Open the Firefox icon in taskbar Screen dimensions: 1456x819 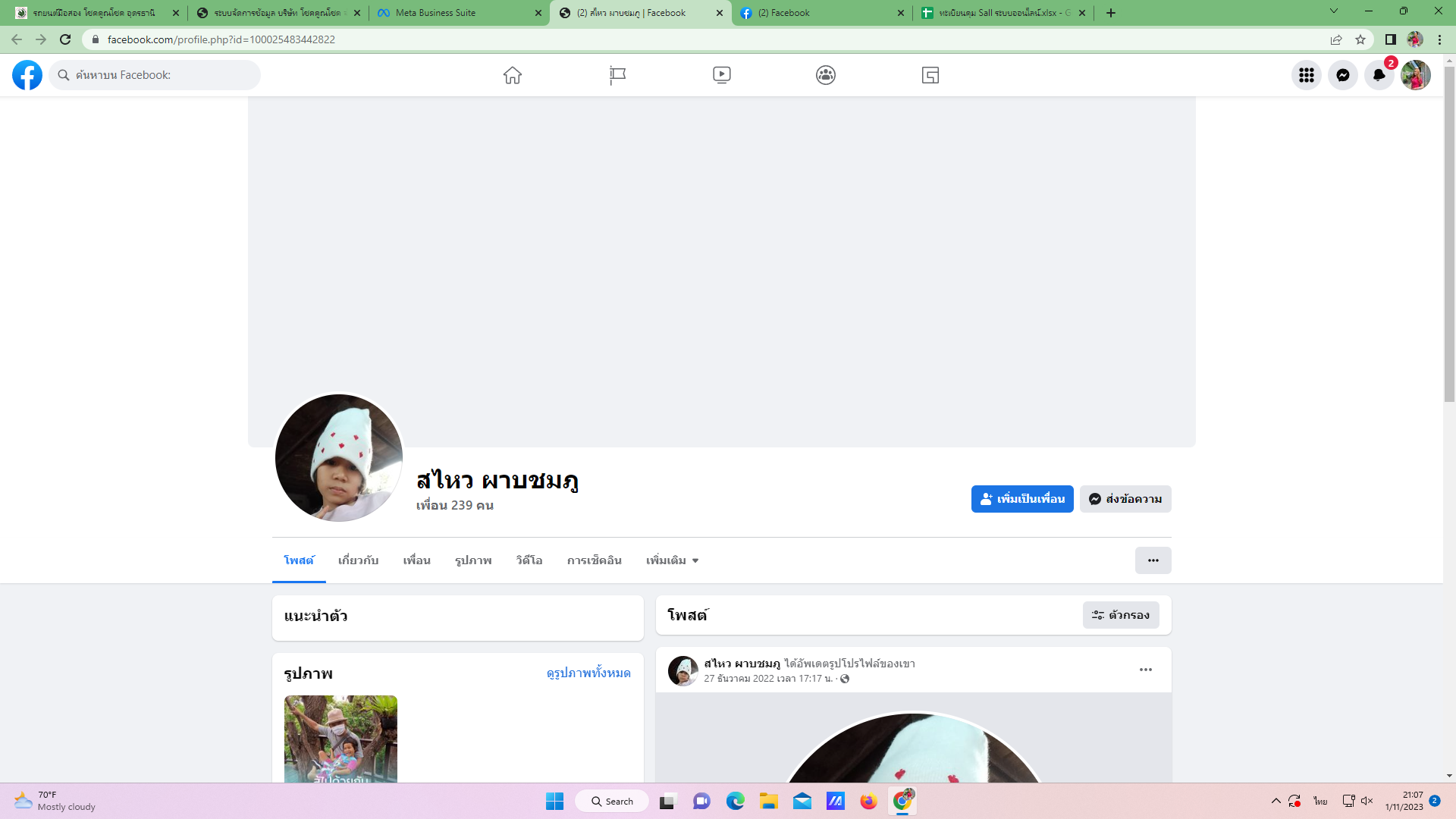(868, 802)
